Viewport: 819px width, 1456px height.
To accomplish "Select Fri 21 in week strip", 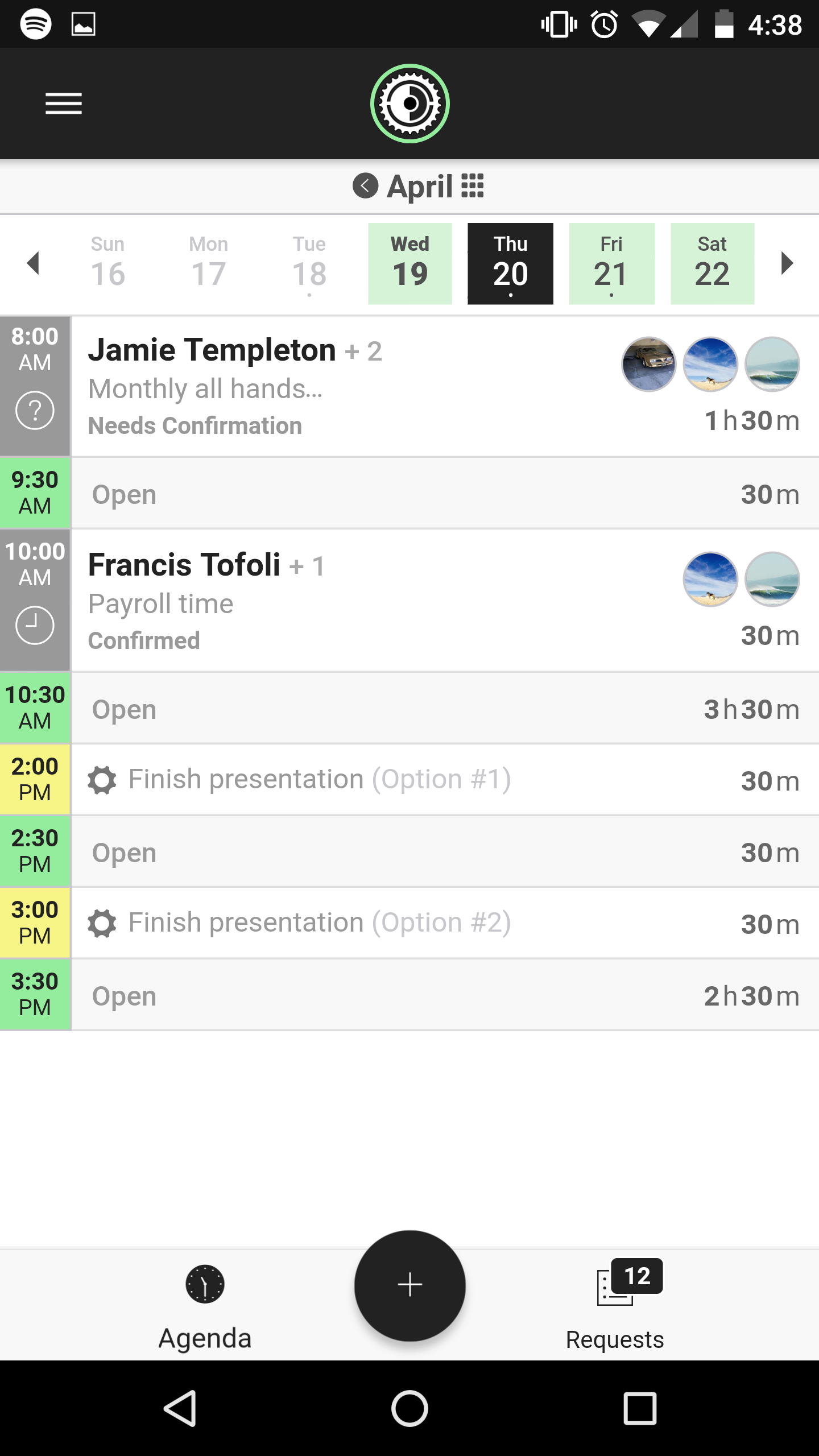I will pyautogui.click(x=611, y=263).
